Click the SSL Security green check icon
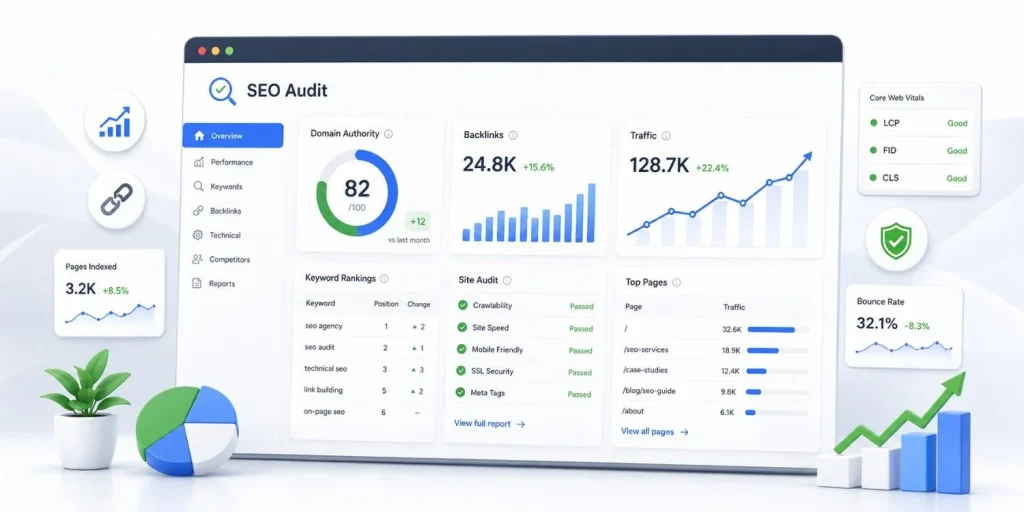The width and height of the screenshot is (1024, 512). click(x=461, y=371)
